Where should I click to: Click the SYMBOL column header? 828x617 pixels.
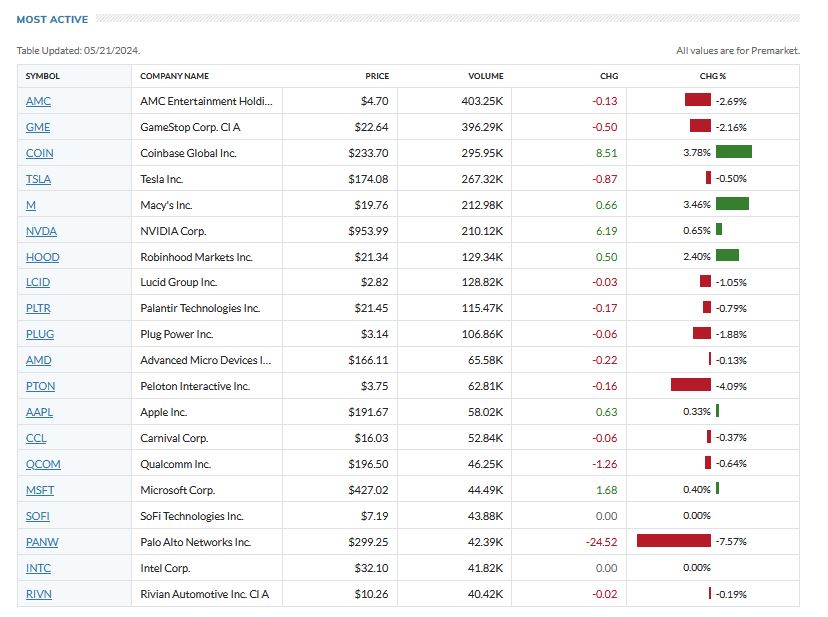point(43,76)
